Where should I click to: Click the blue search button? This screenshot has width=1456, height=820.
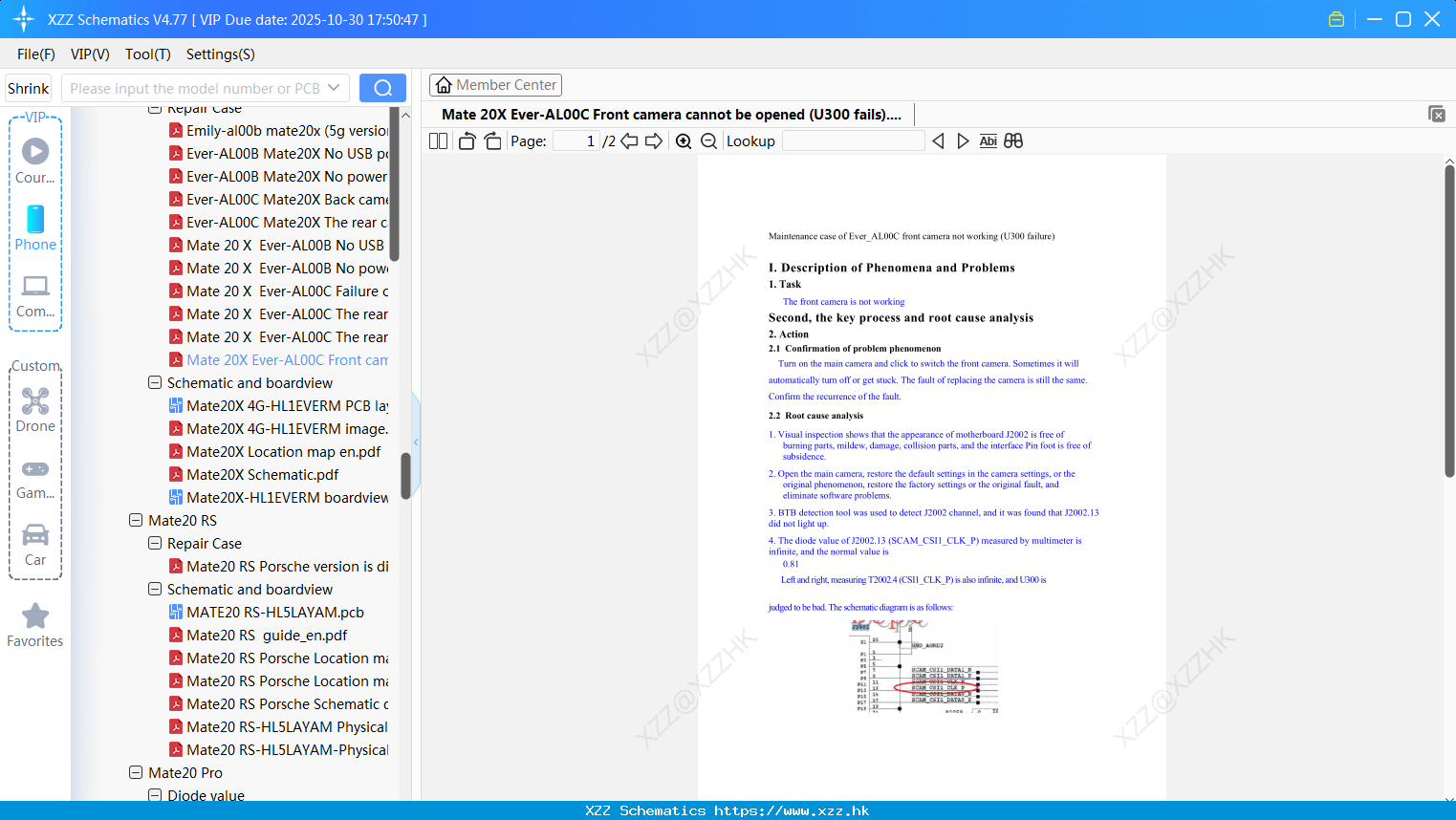382,88
